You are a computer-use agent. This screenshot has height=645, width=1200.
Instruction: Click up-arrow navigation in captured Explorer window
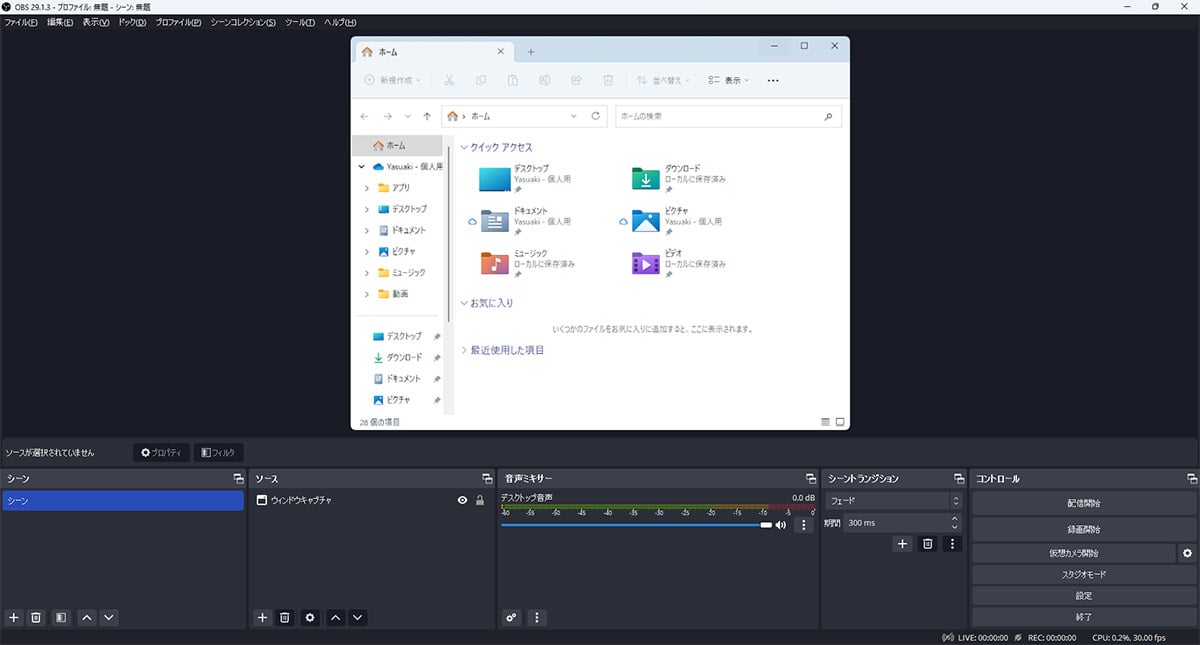427,116
